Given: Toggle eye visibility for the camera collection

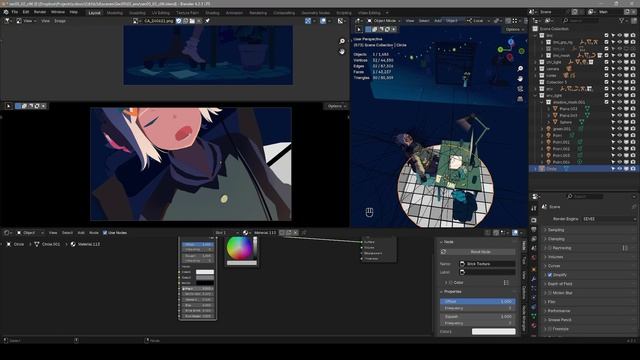Looking at the screenshot, I should (x=620, y=69).
